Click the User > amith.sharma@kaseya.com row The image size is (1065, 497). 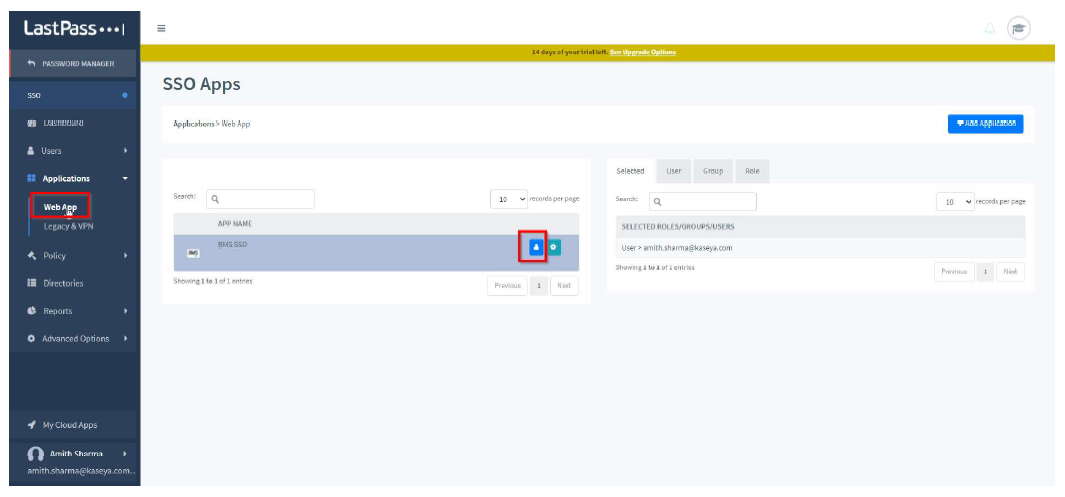pos(820,248)
